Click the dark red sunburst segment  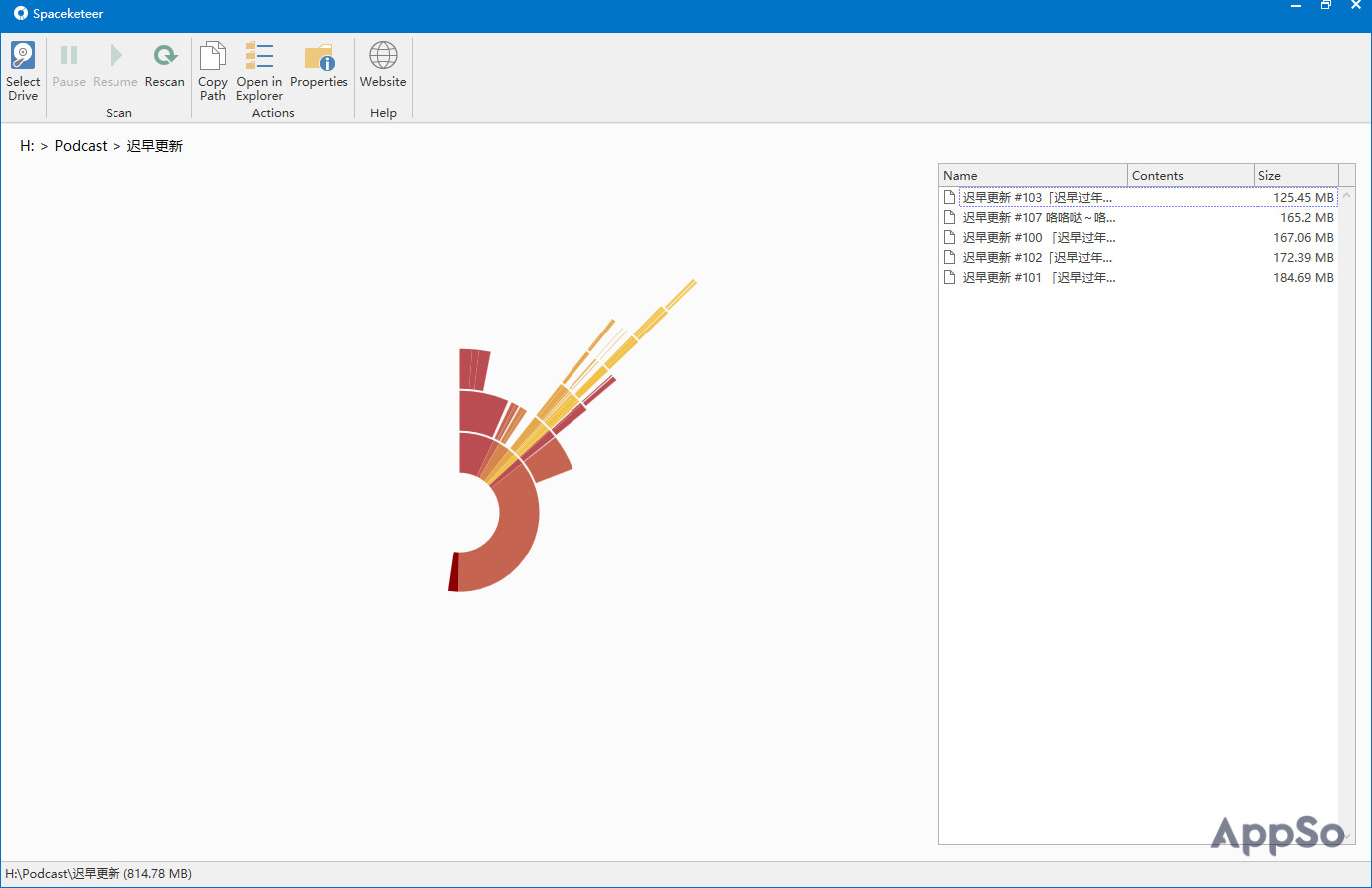click(454, 572)
